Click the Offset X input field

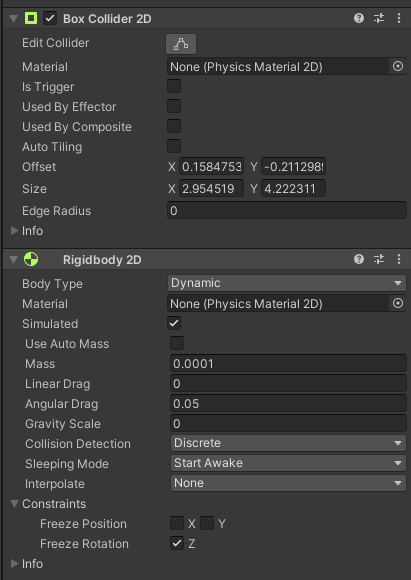211,167
